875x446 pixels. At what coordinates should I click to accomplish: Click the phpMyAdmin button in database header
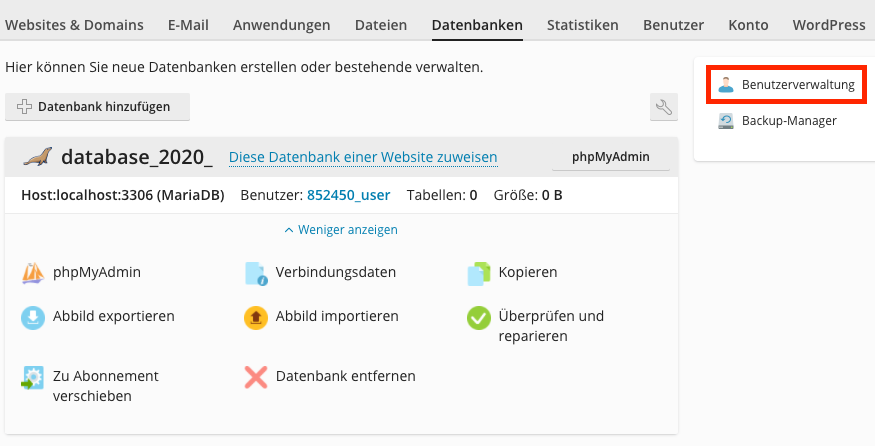tap(611, 157)
